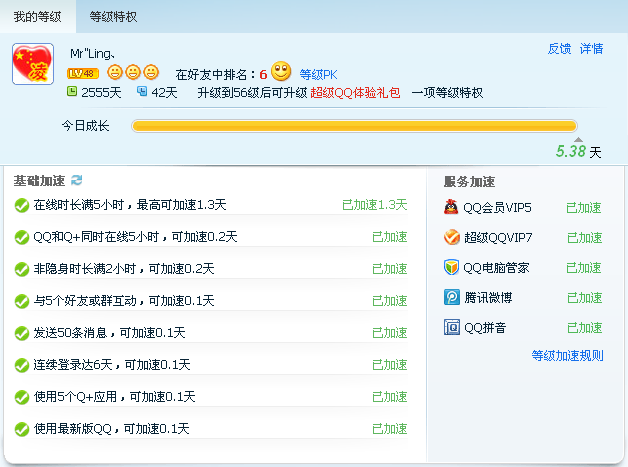Click the smiley face next to ranking
This screenshot has height=467, width=628.
click(x=281, y=71)
